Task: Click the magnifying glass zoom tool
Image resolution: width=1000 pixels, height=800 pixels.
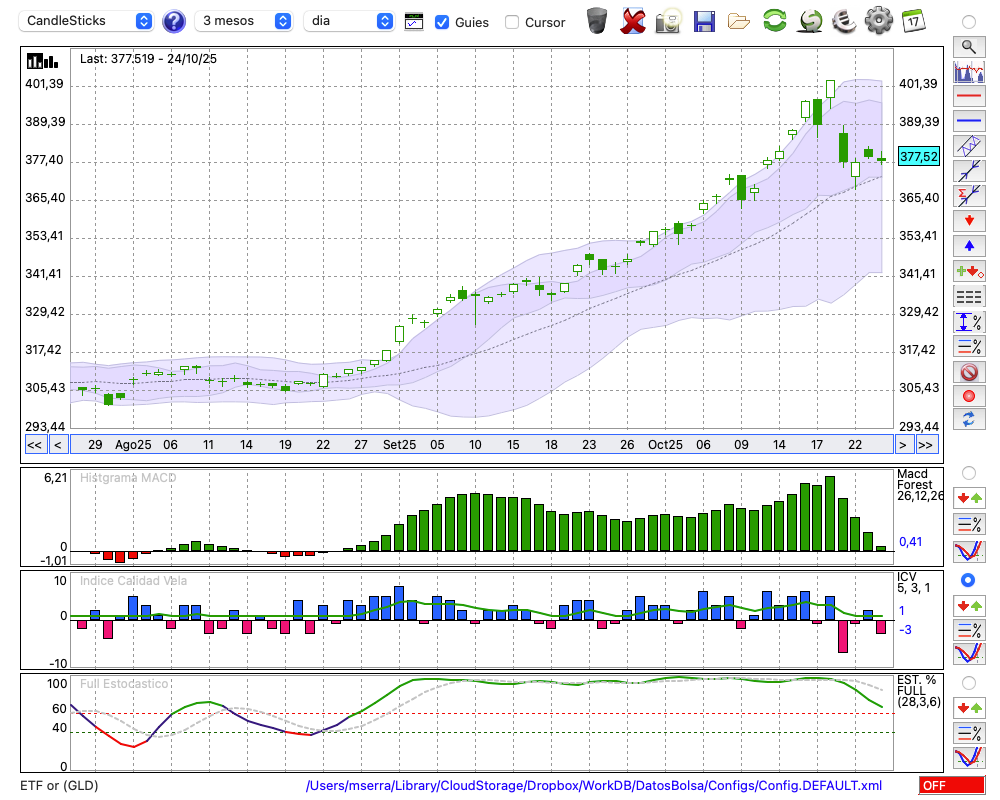Action: (968, 46)
